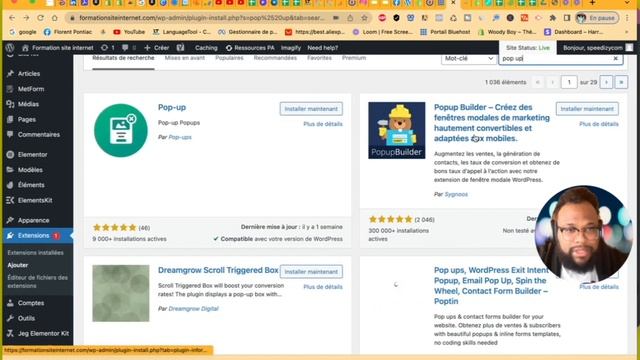
Task: Click the current page number field
Action: [x=569, y=82]
